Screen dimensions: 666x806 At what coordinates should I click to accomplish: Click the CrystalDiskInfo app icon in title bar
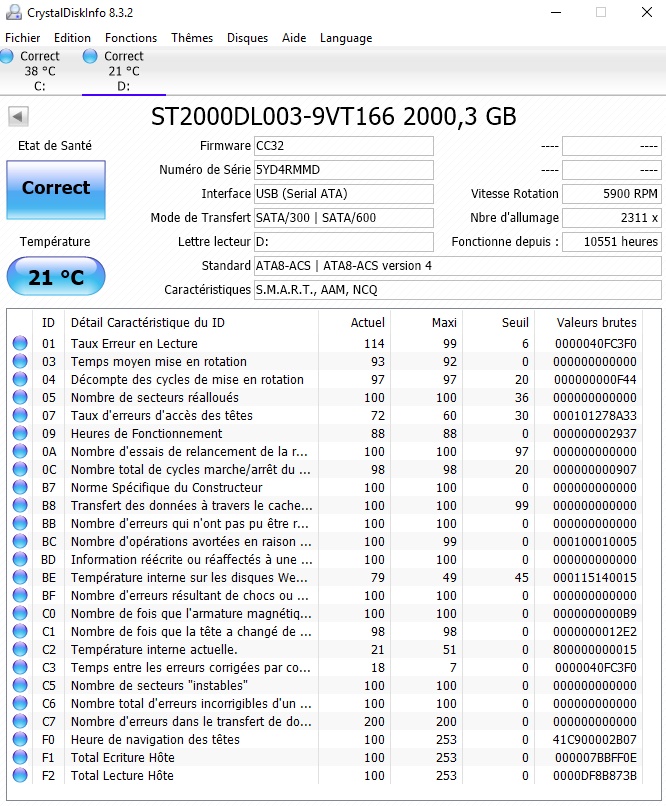(x=12, y=12)
